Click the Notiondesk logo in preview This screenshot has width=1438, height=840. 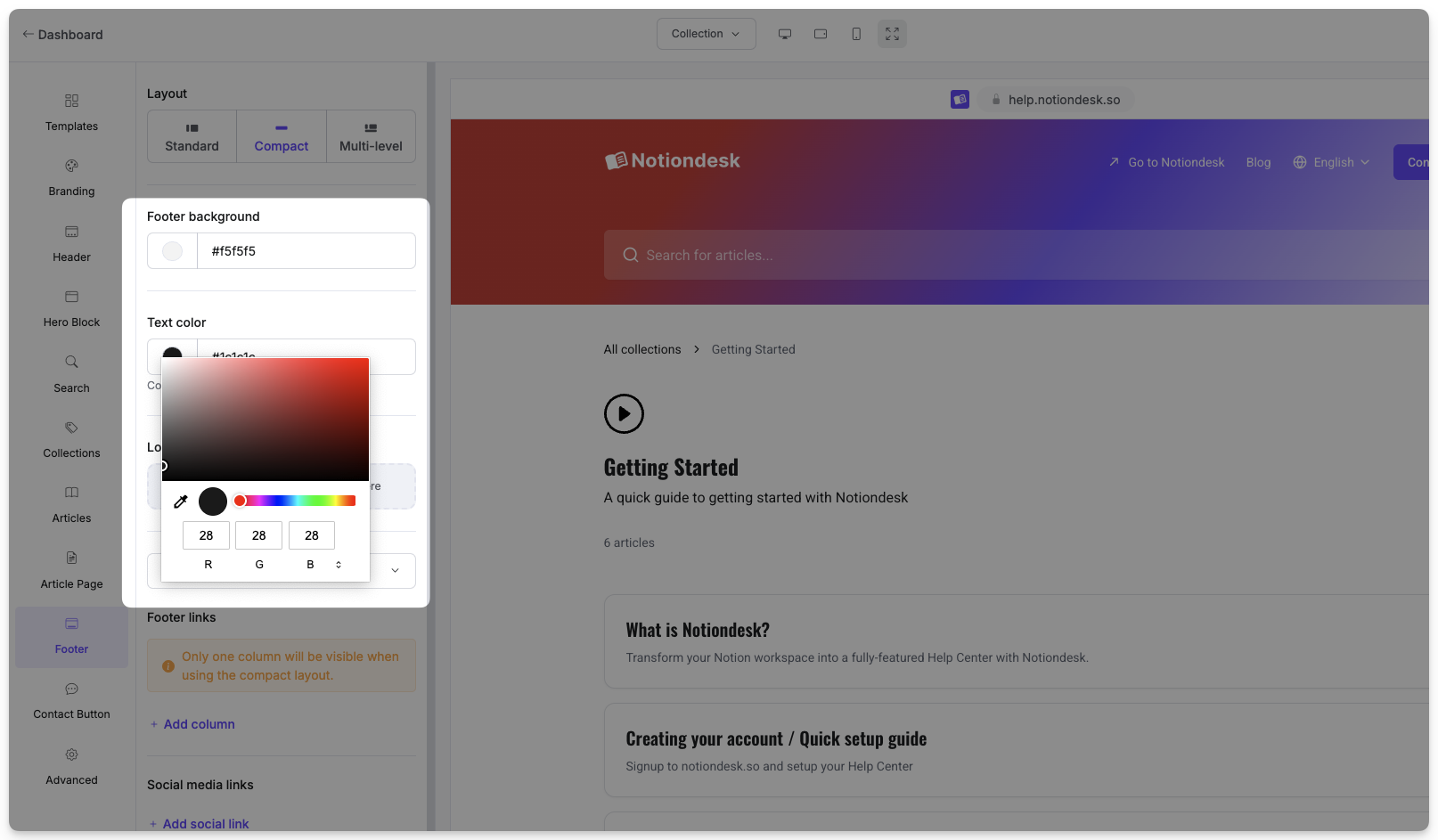coord(673,160)
